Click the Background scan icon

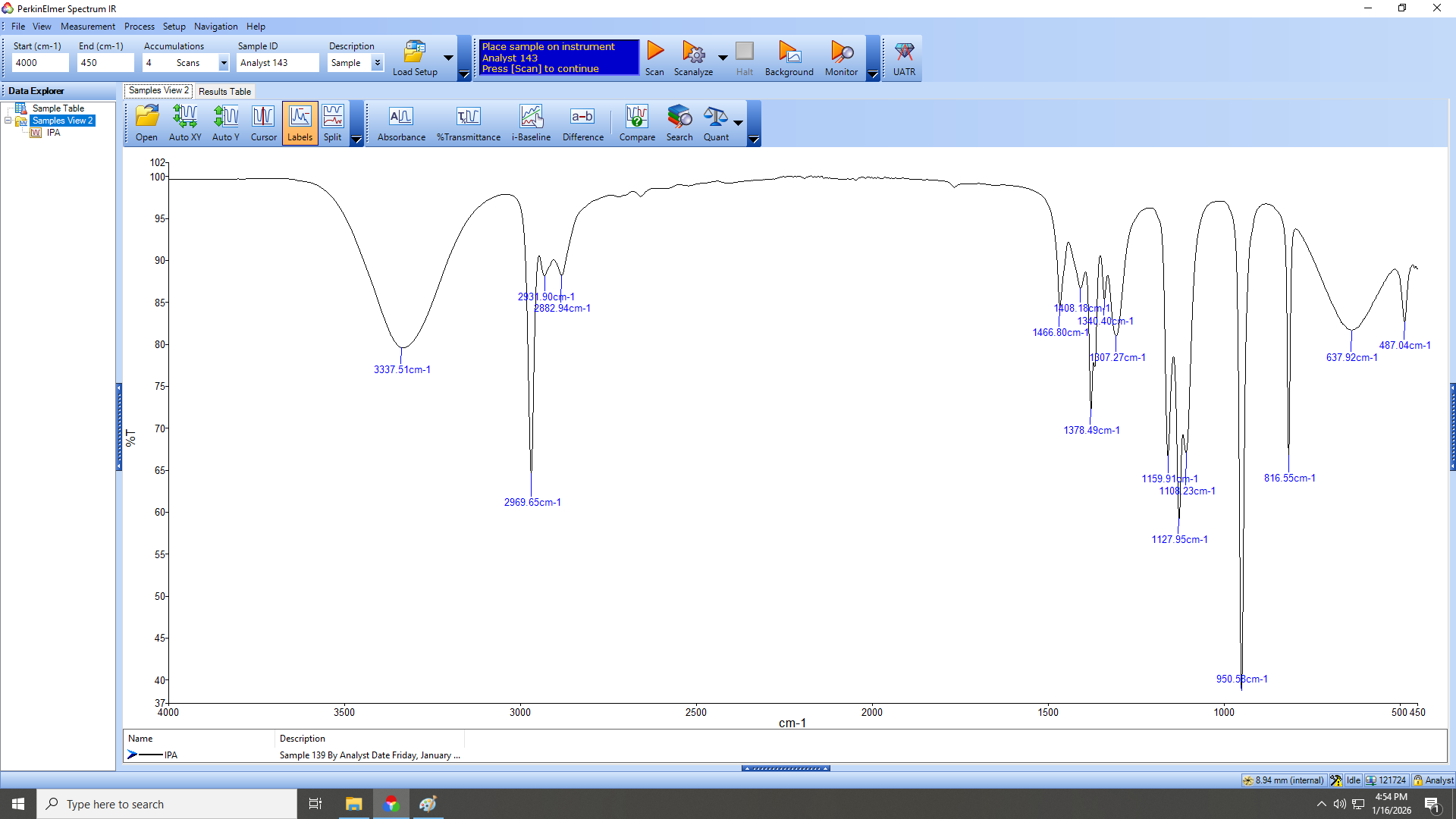[x=789, y=53]
